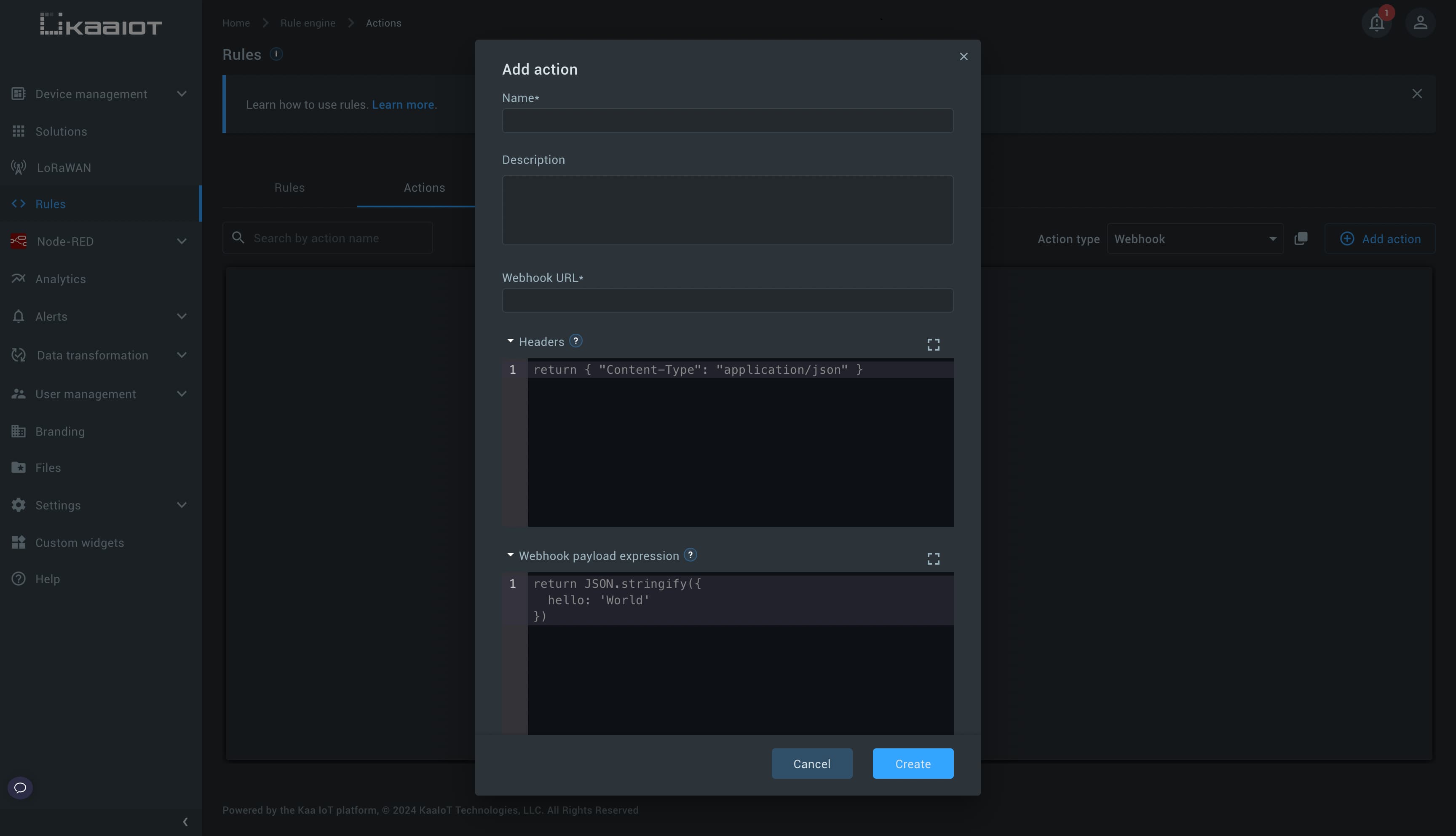Image resolution: width=1456 pixels, height=836 pixels.
Task: Click the Search by action name field
Action: 328,238
